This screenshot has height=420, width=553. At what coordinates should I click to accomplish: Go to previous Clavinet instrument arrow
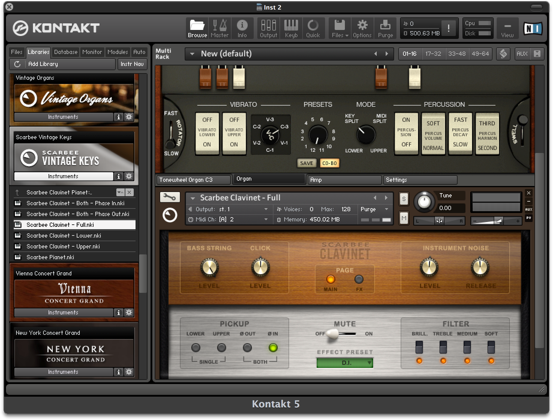pyautogui.click(x=375, y=198)
